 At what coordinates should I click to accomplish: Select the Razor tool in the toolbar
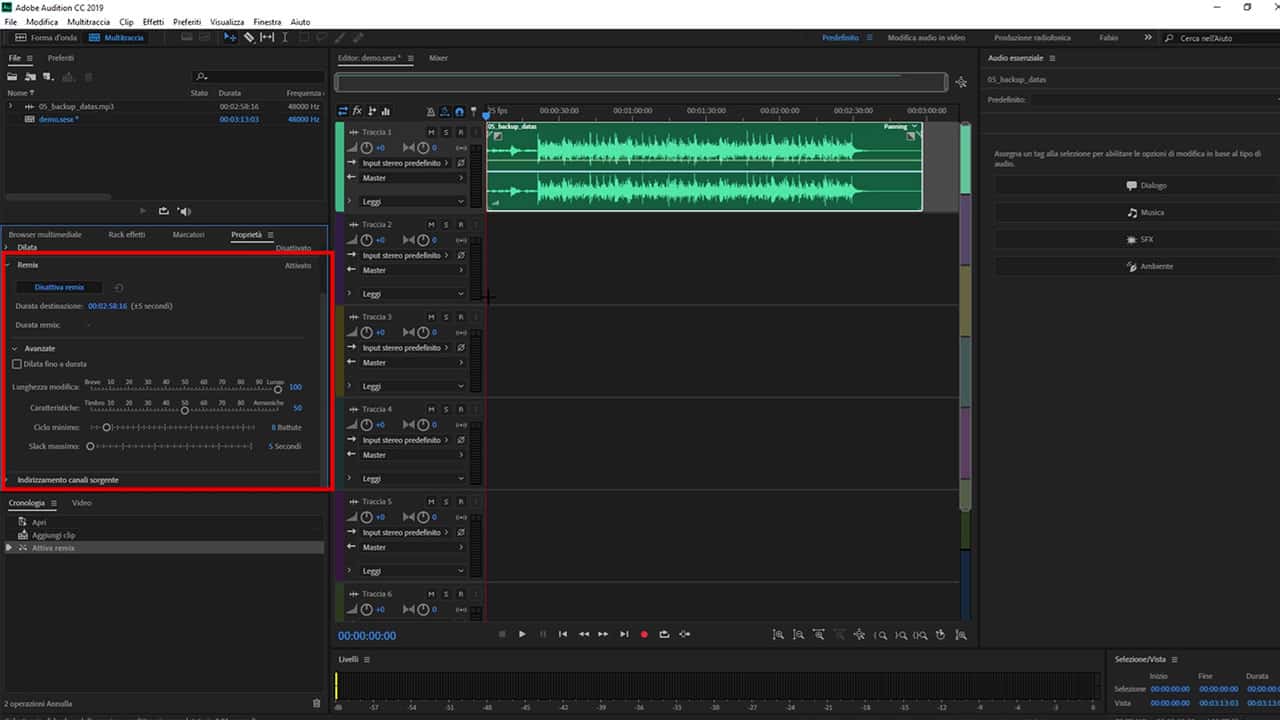249,37
